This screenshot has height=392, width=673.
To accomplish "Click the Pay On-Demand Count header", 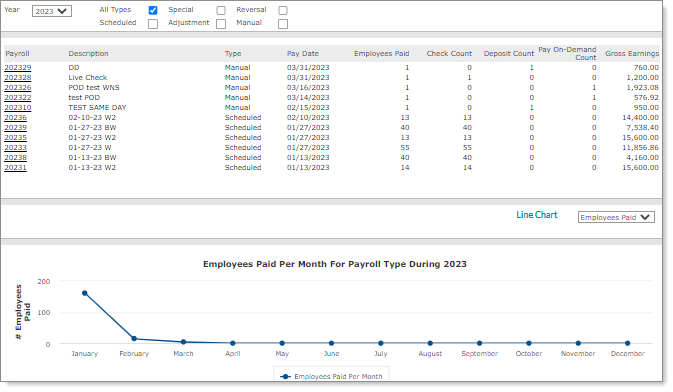I will 567,53.
